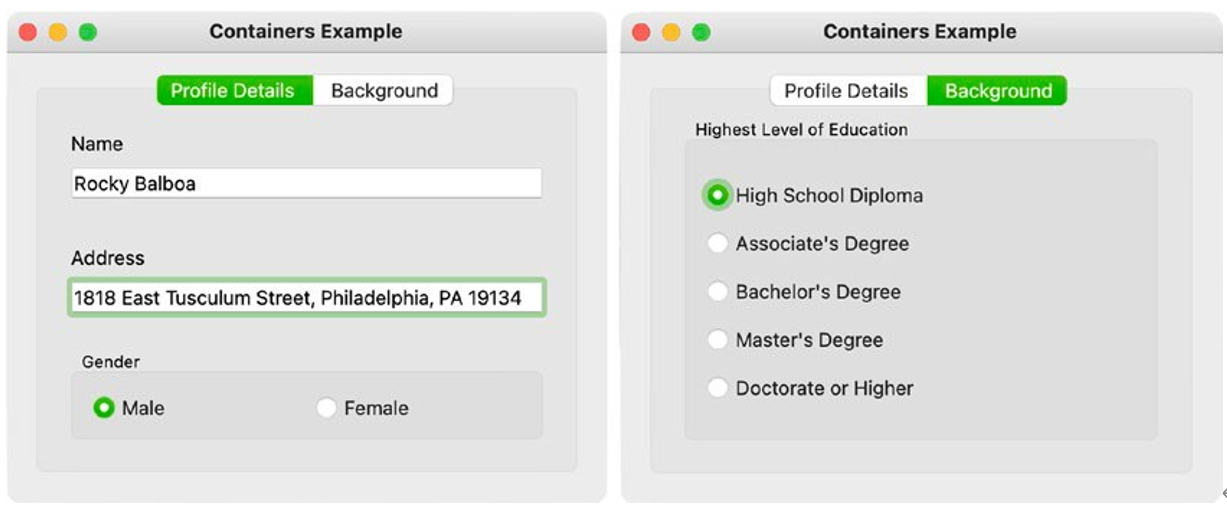The width and height of the screenshot is (1227, 507).
Task: Switch to the inactive white Profile Details tab
Action: coord(846,91)
